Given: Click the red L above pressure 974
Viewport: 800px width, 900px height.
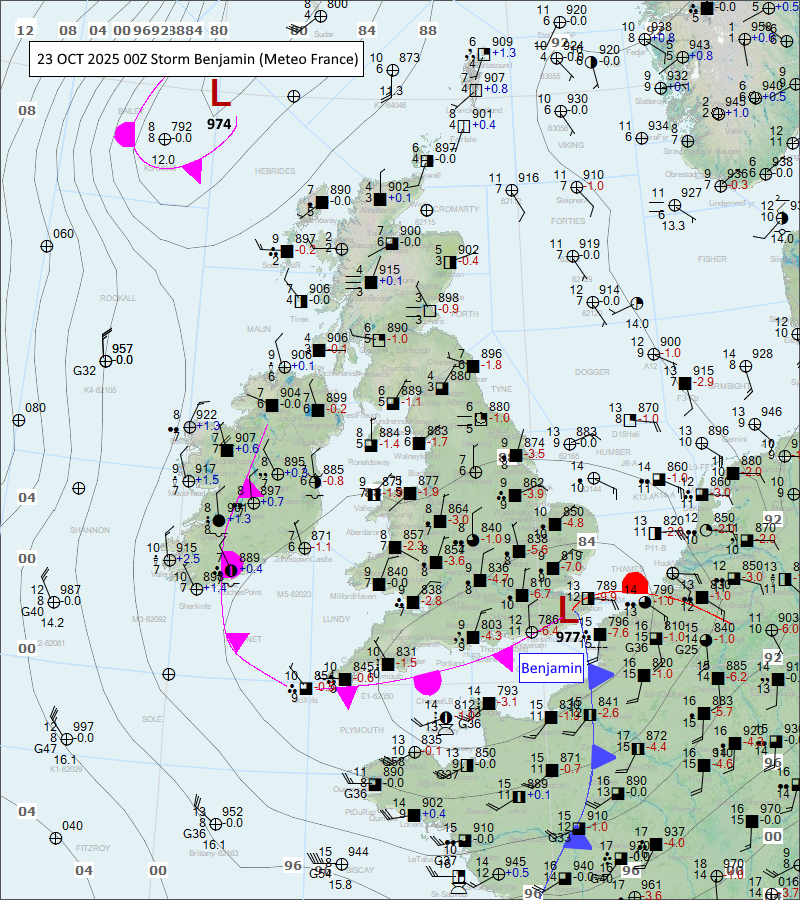Looking at the screenshot, I should pyautogui.click(x=220, y=94).
